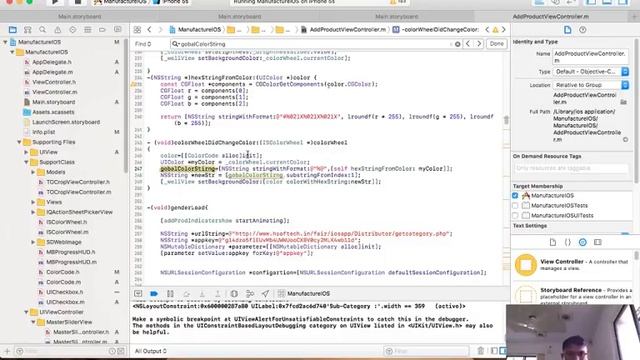Select MBProgressHUD.h file
Image resolution: width=640 pixels, height=360 pixels.
pyautogui.click(x=70, y=252)
